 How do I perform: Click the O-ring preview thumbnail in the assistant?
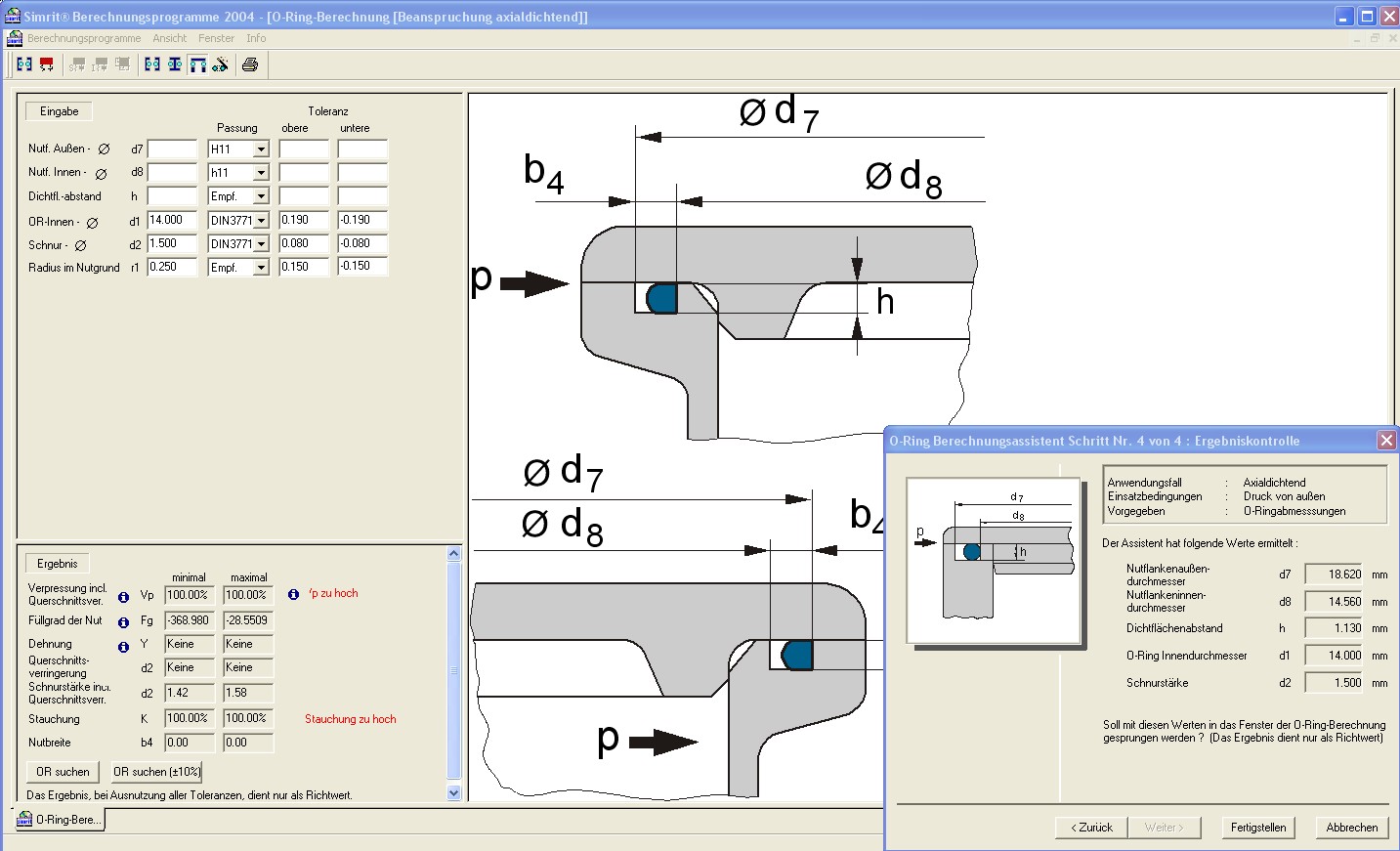(x=994, y=561)
